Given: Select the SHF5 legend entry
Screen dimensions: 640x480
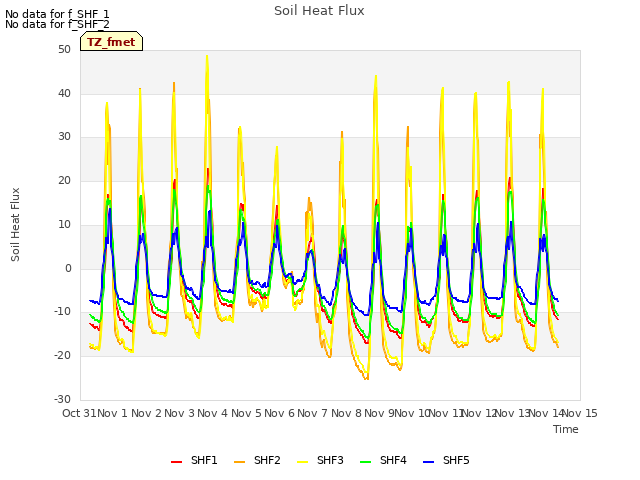Looking at the screenshot, I should [446, 460].
